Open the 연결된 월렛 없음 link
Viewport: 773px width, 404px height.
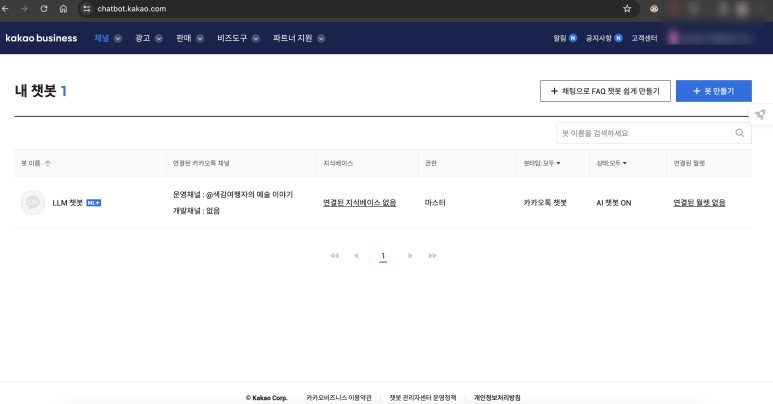click(699, 203)
